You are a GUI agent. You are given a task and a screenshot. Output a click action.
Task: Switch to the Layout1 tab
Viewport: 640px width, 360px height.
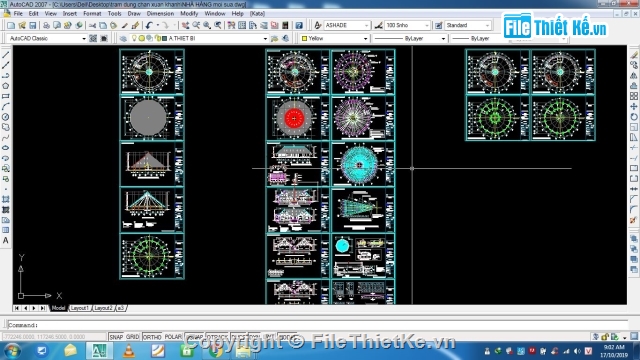tap(80, 308)
